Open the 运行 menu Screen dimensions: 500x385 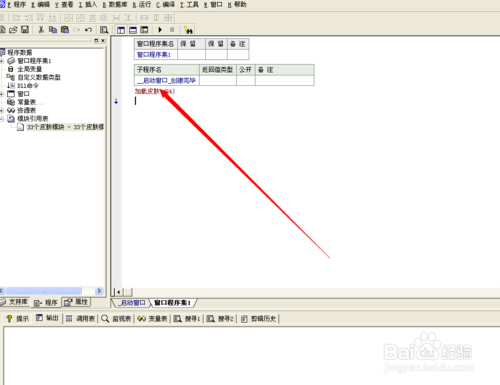(142, 5)
